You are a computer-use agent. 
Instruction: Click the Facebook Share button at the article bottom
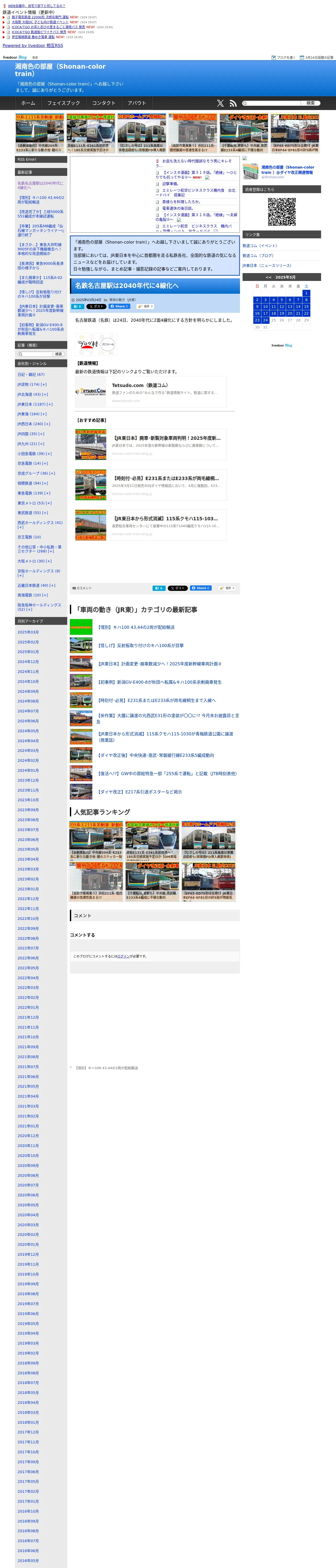pyautogui.click(x=201, y=588)
